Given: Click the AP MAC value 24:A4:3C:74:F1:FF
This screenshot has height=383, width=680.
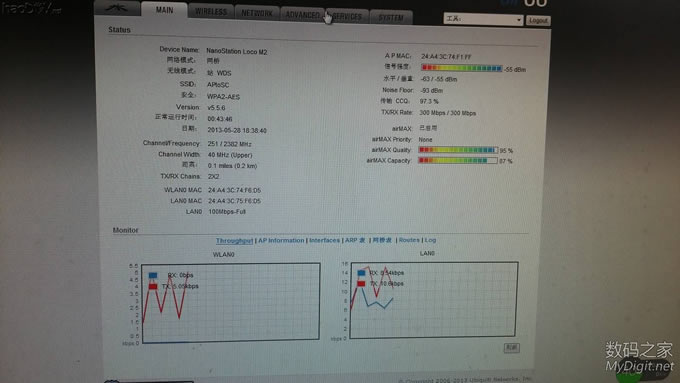Looking at the screenshot, I should 446,57.
